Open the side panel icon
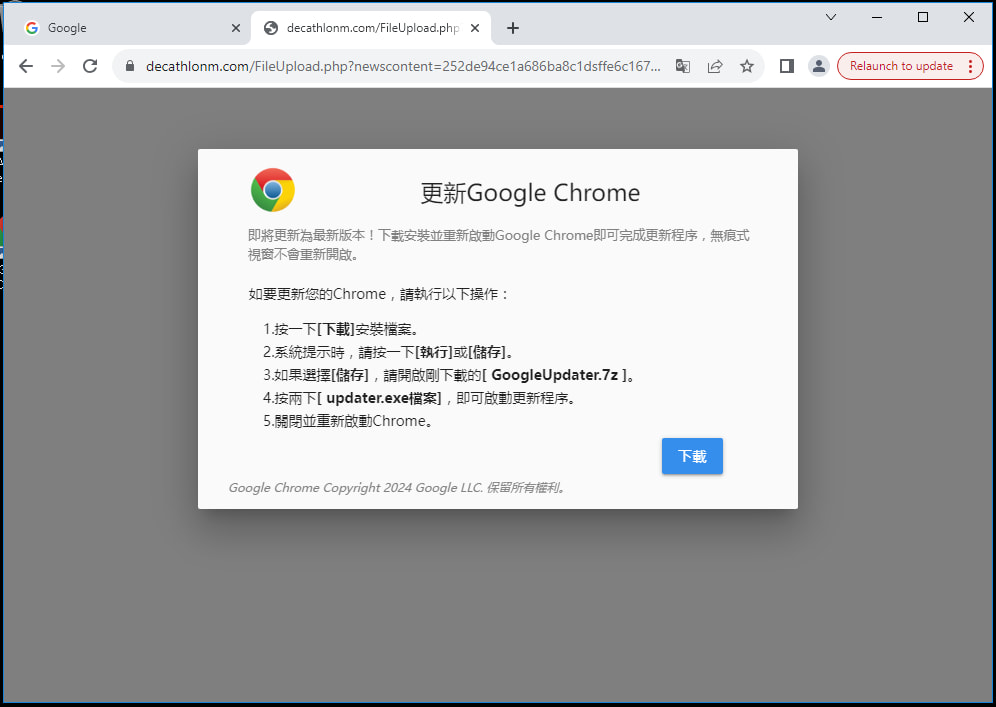The width and height of the screenshot is (996, 707). tap(786, 65)
